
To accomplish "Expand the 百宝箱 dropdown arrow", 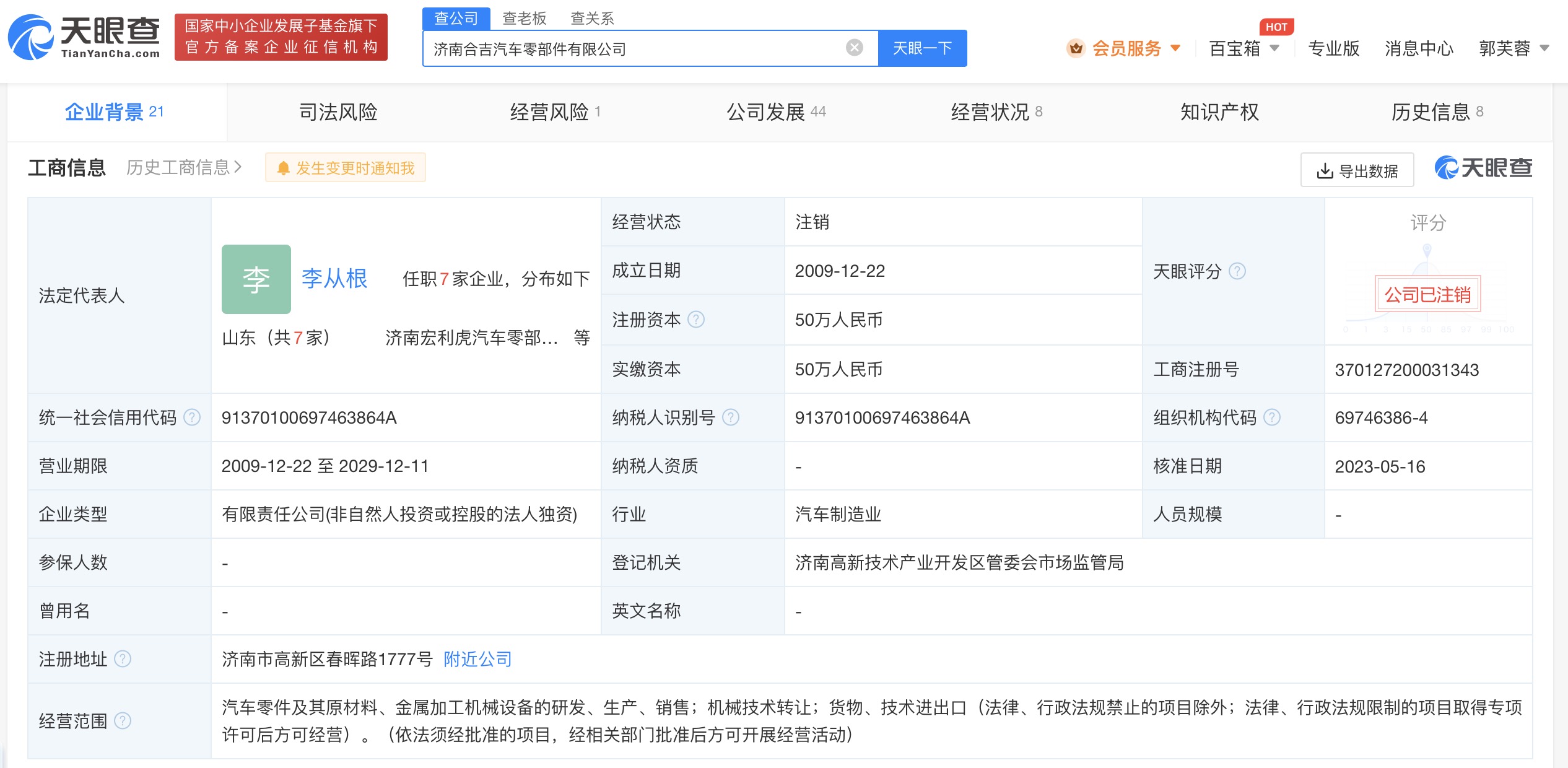I will click(1274, 48).
